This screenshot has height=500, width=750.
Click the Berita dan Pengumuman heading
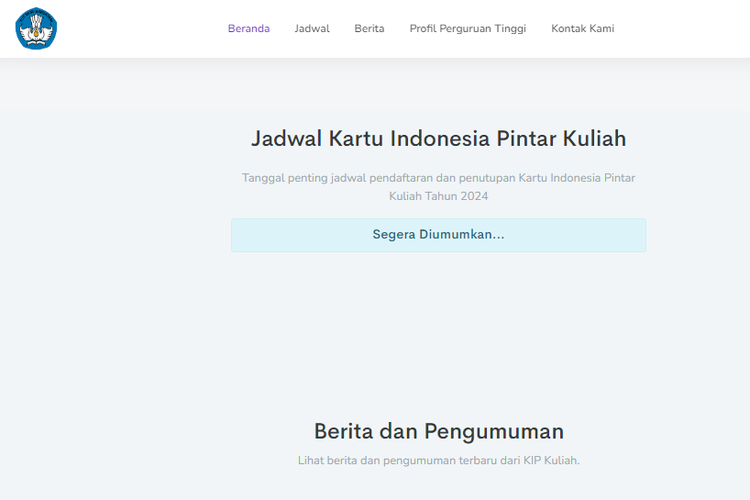pyautogui.click(x=439, y=431)
